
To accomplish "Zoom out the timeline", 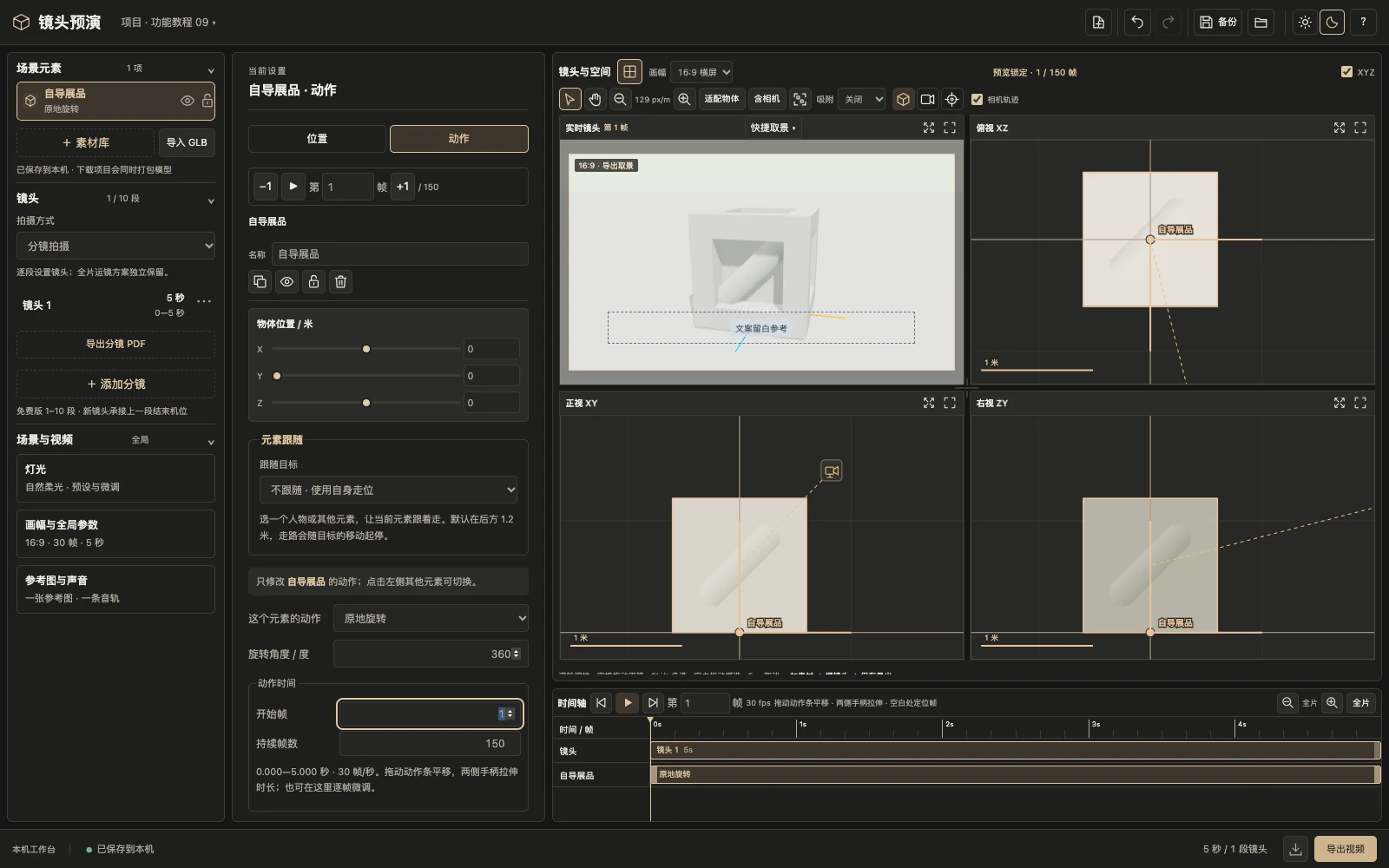I will tap(1287, 703).
